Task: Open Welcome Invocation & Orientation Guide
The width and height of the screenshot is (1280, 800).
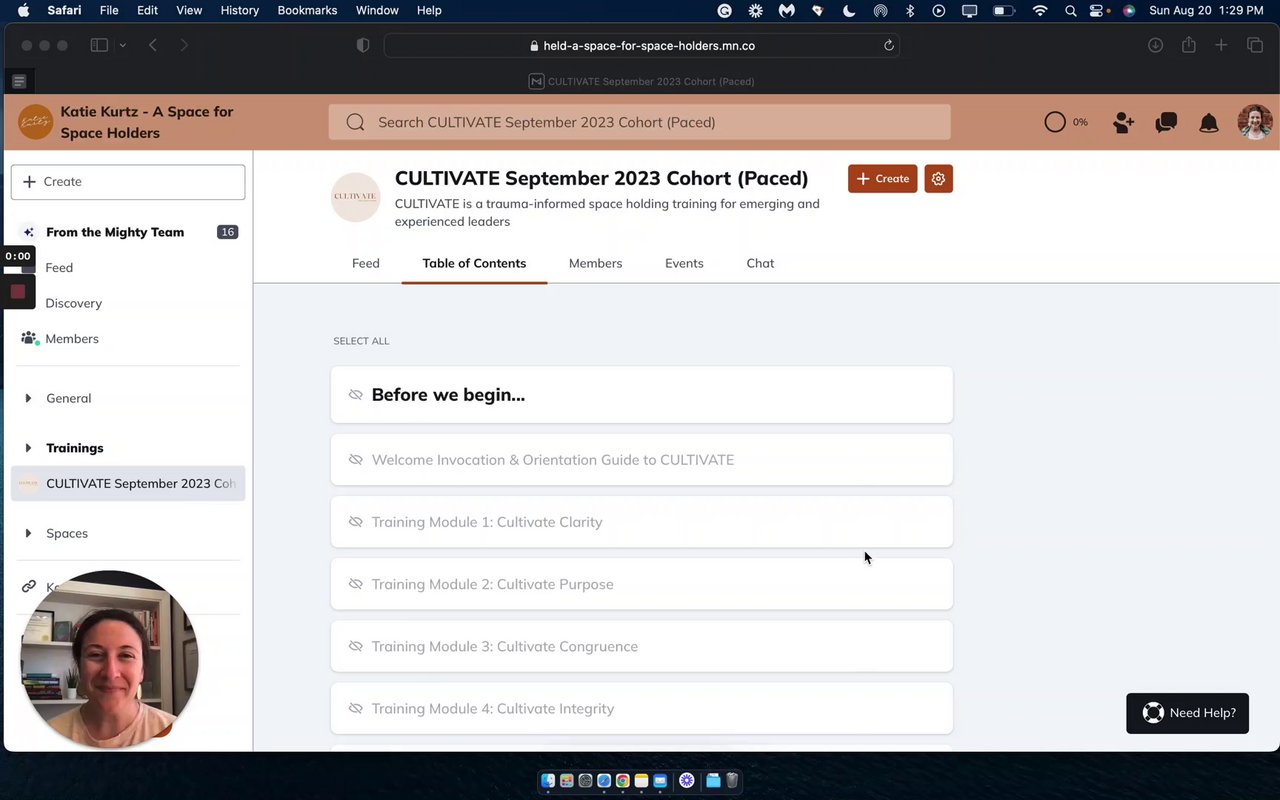Action: (x=641, y=460)
